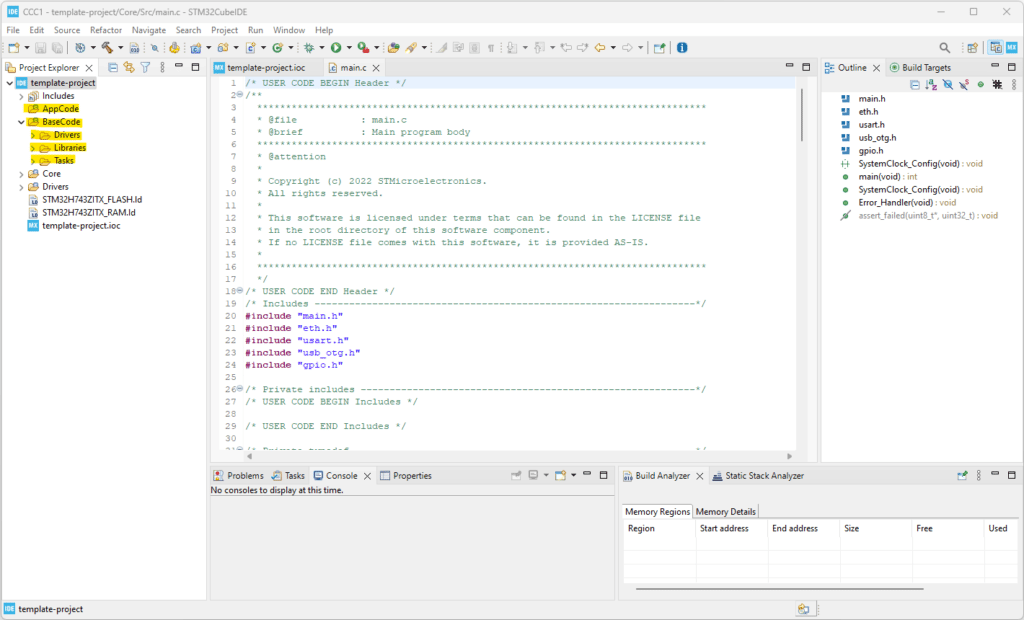Viewport: 1024px width, 620px height.
Task: Open the Debug dropdown arrow
Action: click(x=321, y=48)
